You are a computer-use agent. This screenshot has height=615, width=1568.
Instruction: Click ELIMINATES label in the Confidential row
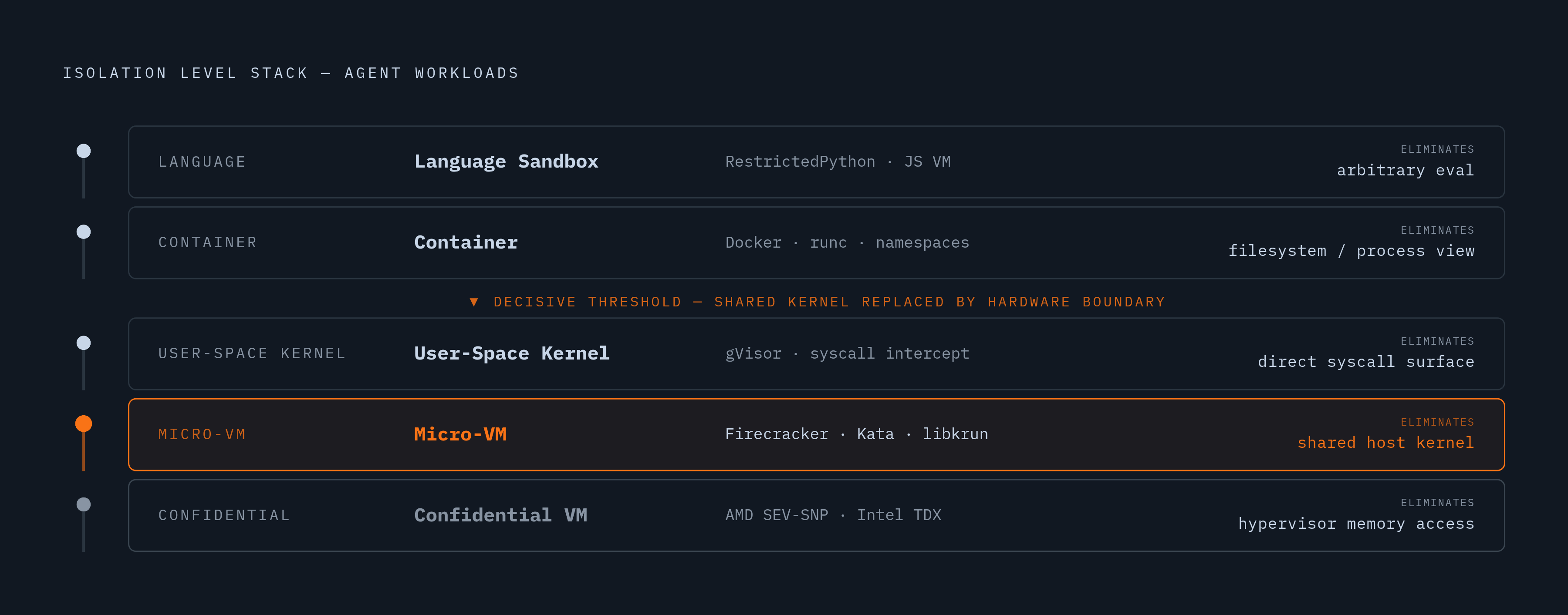pos(1437,503)
